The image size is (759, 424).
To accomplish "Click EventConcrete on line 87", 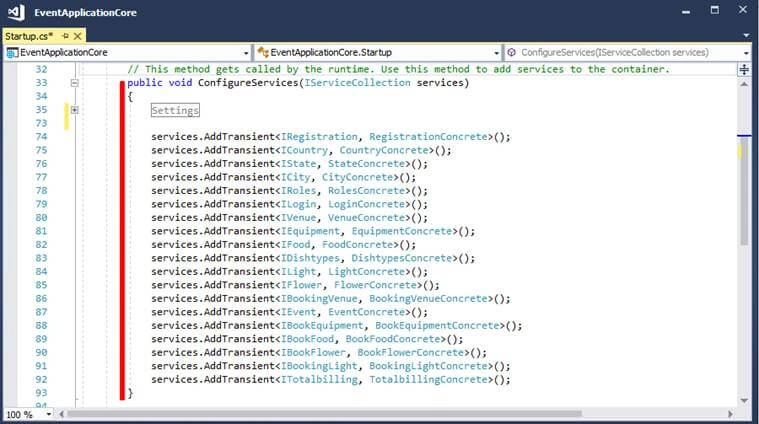I will tap(366, 312).
